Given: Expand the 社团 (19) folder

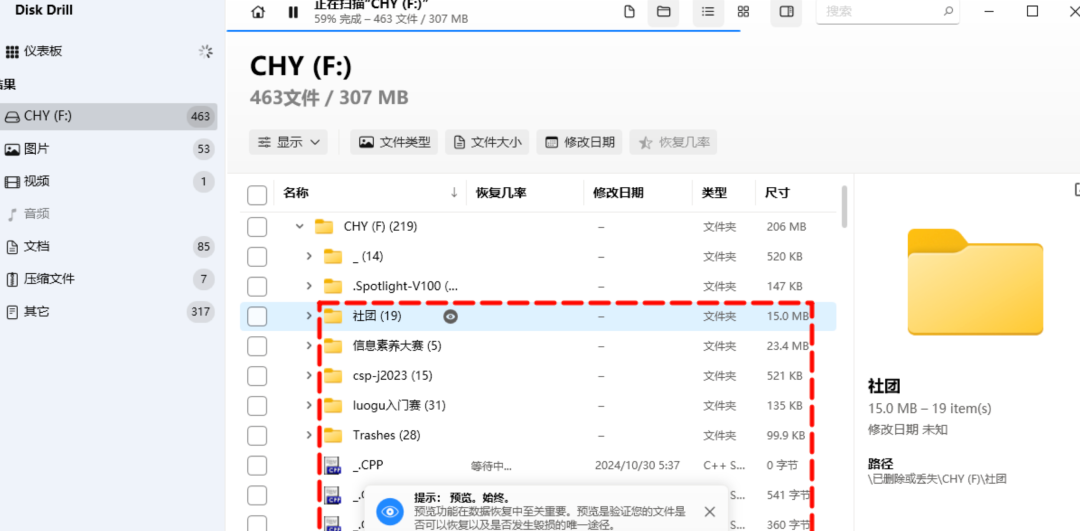Looking at the screenshot, I should click(x=309, y=316).
